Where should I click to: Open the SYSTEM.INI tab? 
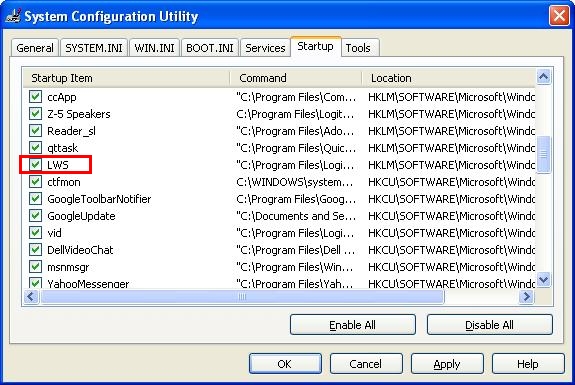pos(94,48)
